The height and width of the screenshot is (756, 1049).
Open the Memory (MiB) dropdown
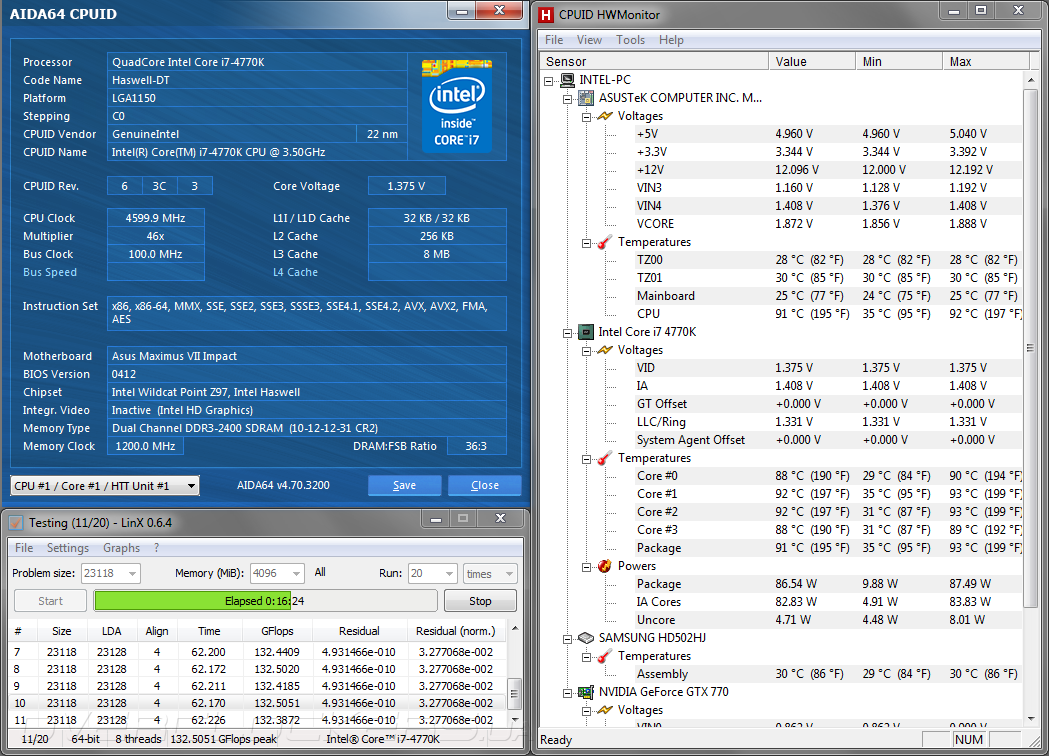point(278,573)
